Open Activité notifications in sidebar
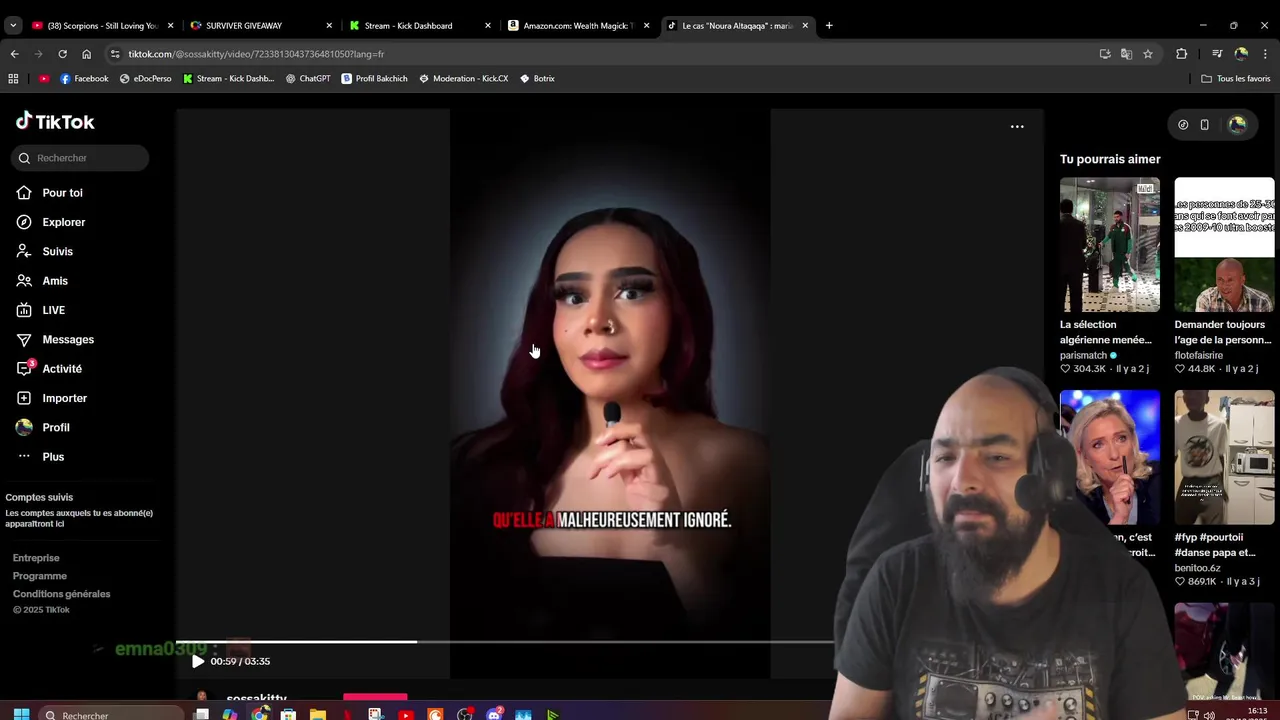 (49, 369)
